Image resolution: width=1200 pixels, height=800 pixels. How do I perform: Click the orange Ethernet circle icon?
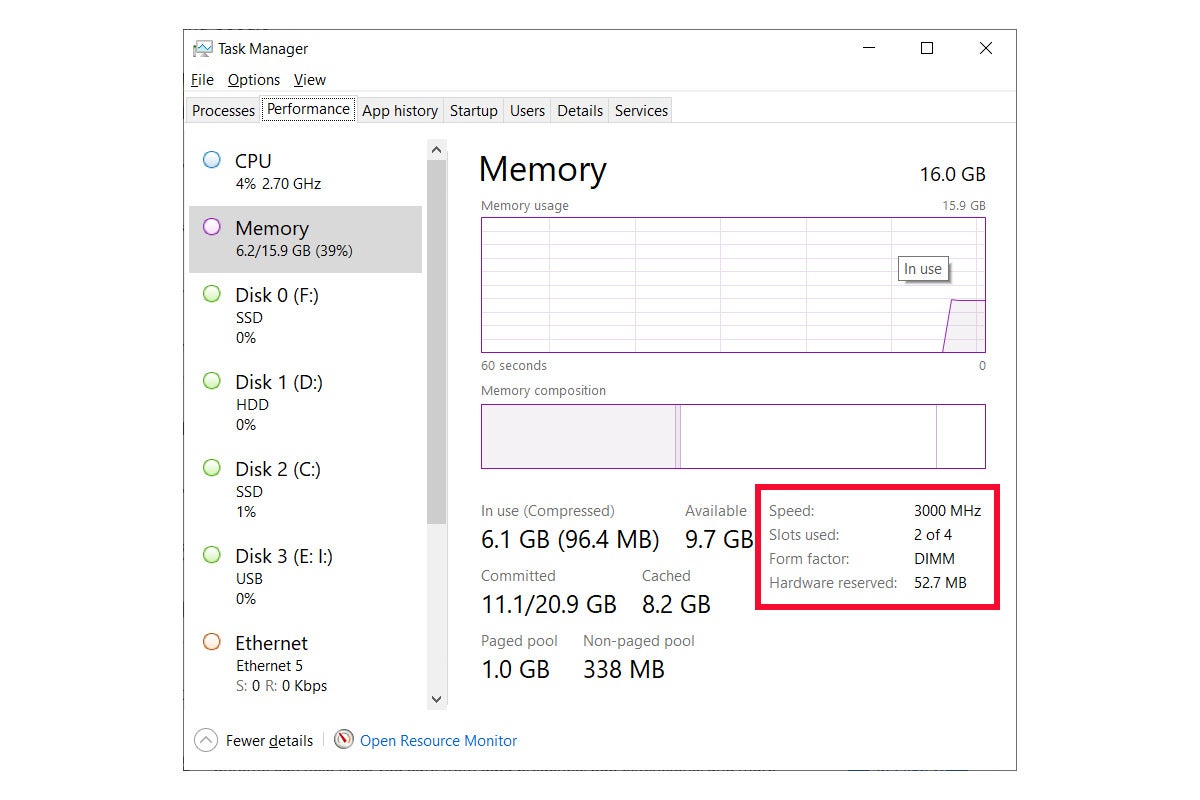[x=212, y=642]
